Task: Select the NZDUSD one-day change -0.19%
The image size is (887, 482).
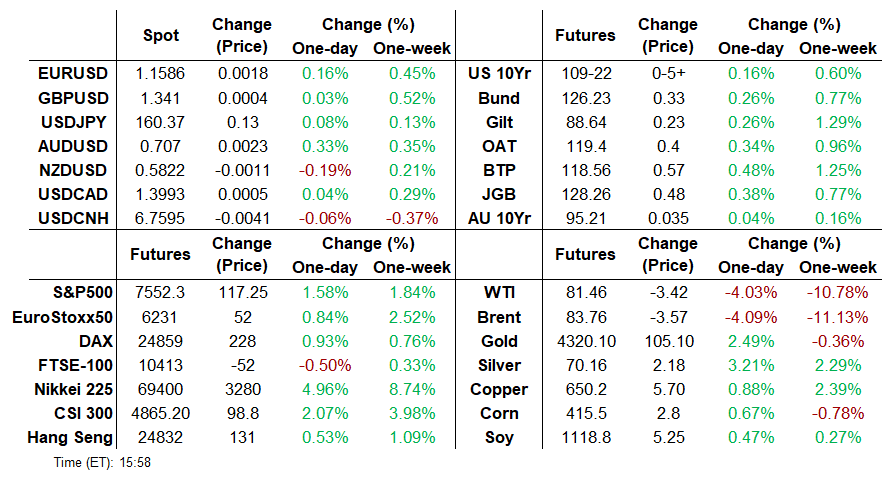Action: [325, 170]
